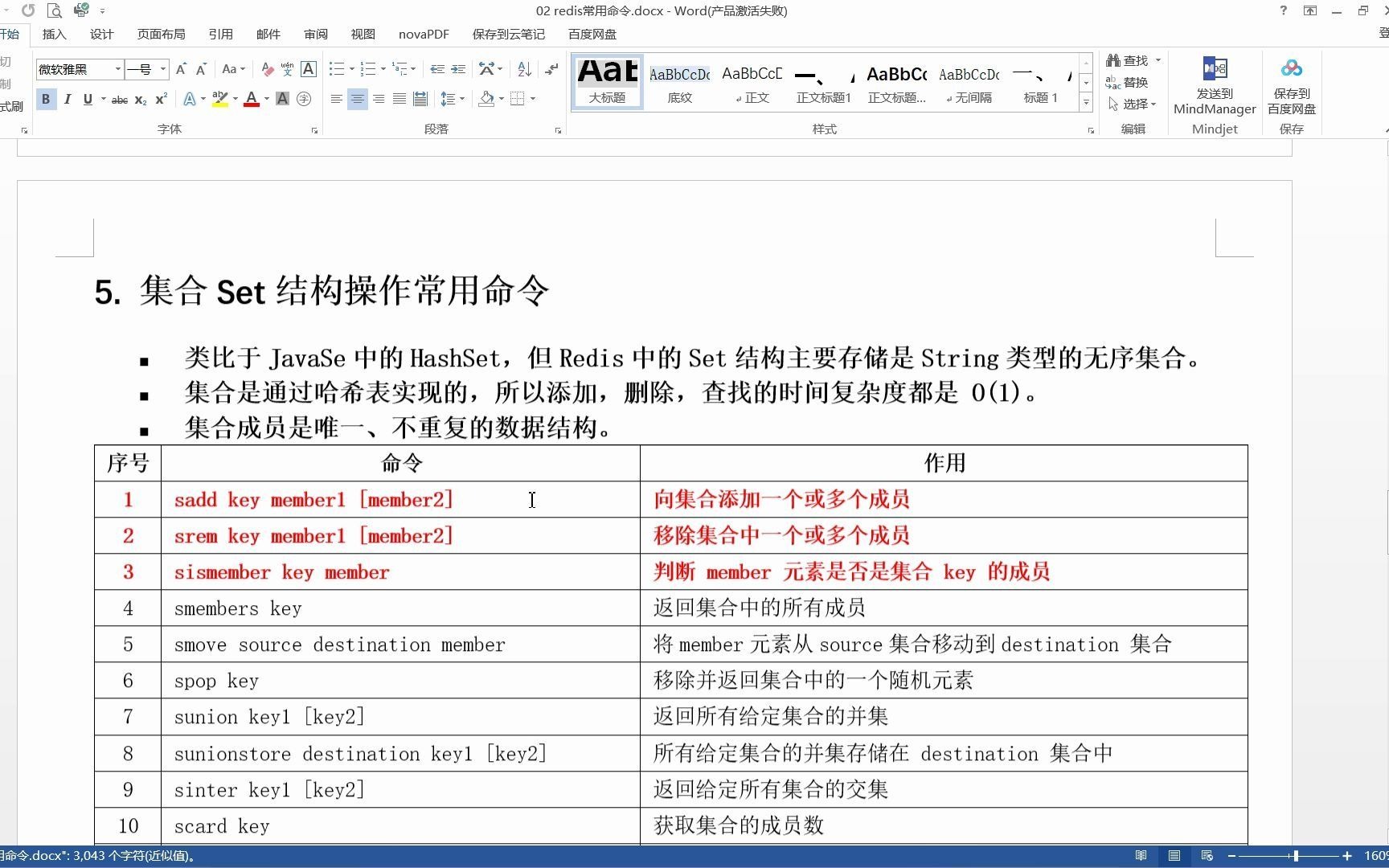Apply subscript formatting
Viewport: 1389px width, 868px height.
coord(139,99)
